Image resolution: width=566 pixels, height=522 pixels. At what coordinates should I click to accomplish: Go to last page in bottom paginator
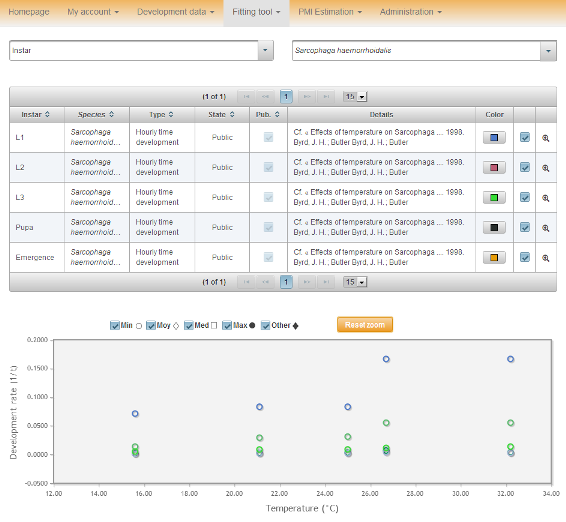(326, 282)
